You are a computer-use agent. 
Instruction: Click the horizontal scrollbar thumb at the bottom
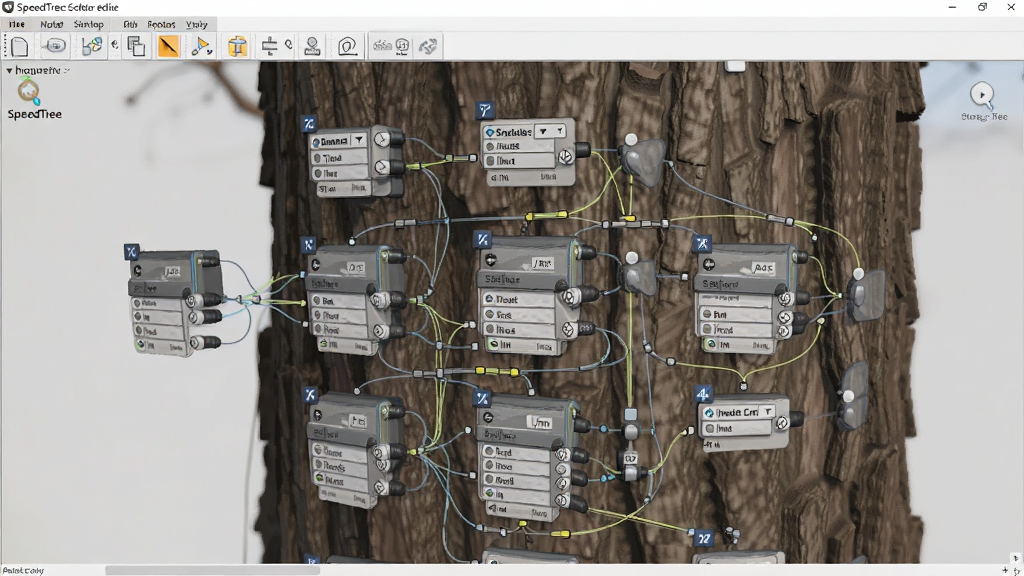click(213, 571)
